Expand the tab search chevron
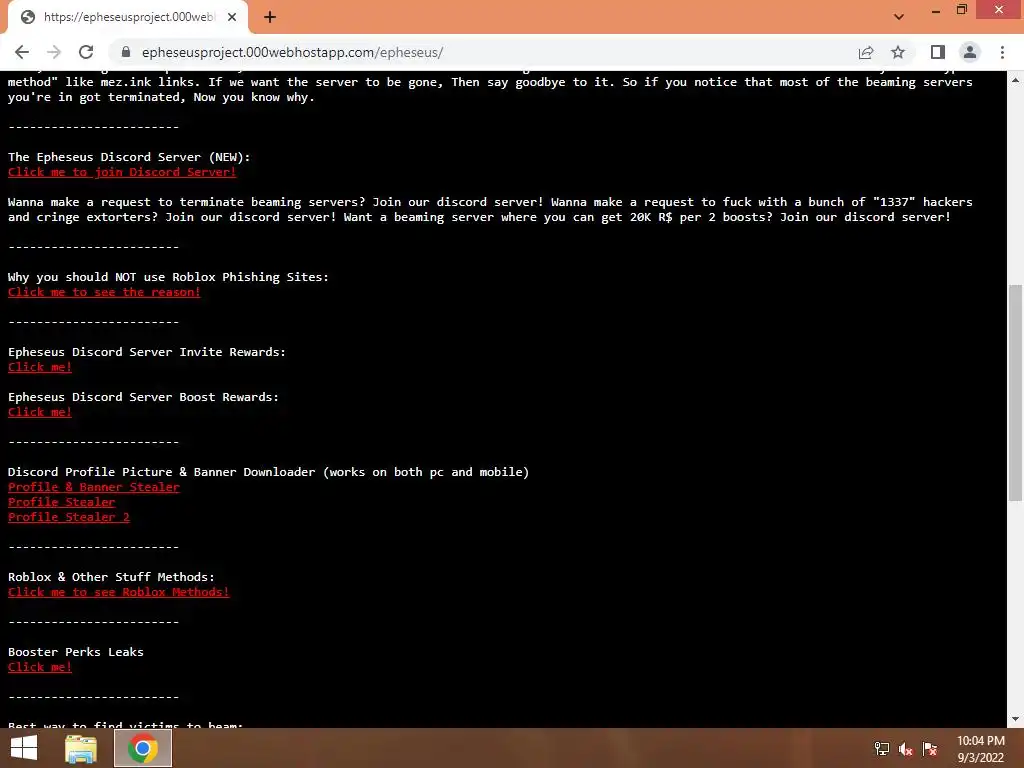The image size is (1024, 768). coord(899,16)
